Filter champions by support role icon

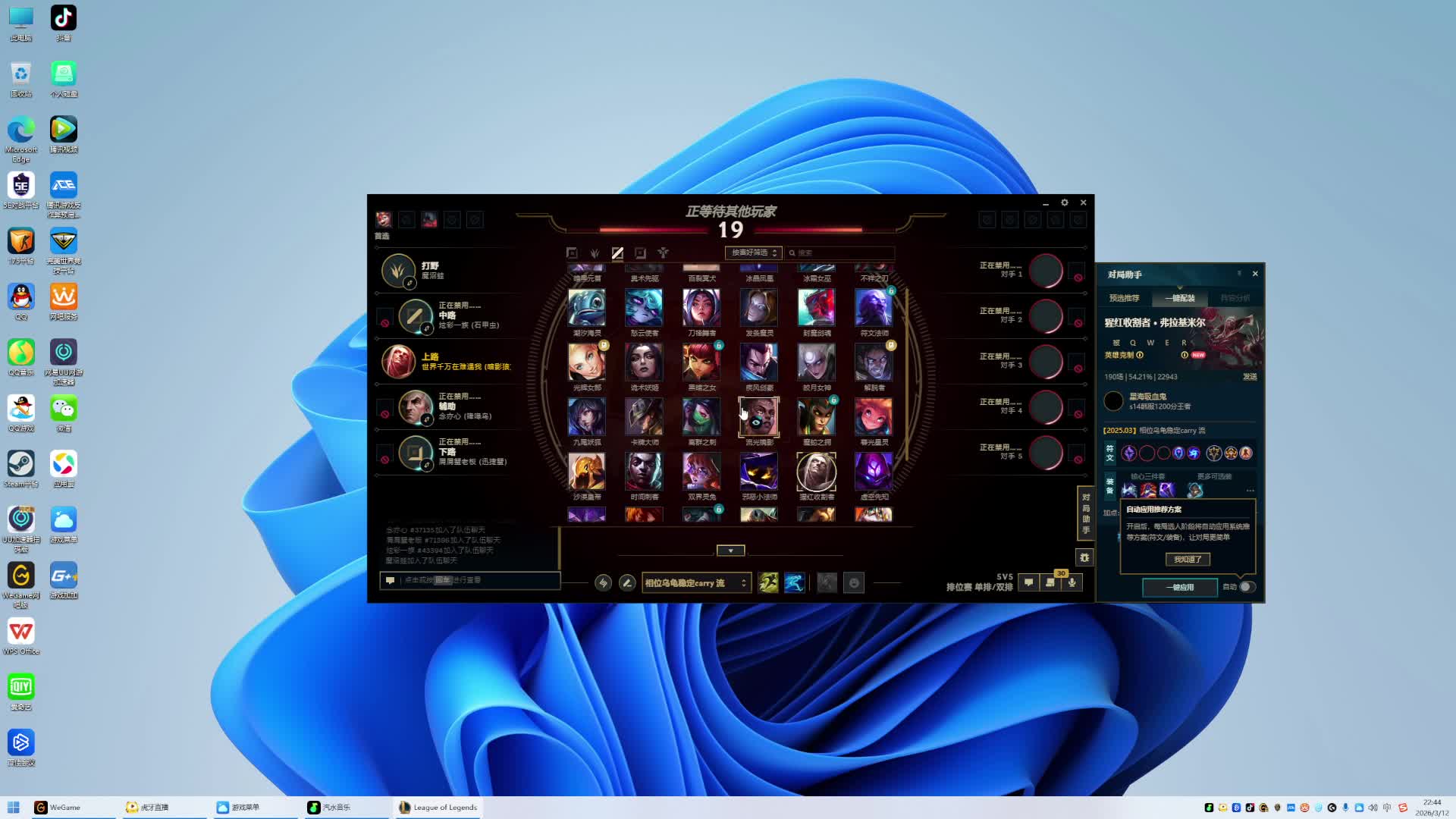pyautogui.click(x=663, y=253)
